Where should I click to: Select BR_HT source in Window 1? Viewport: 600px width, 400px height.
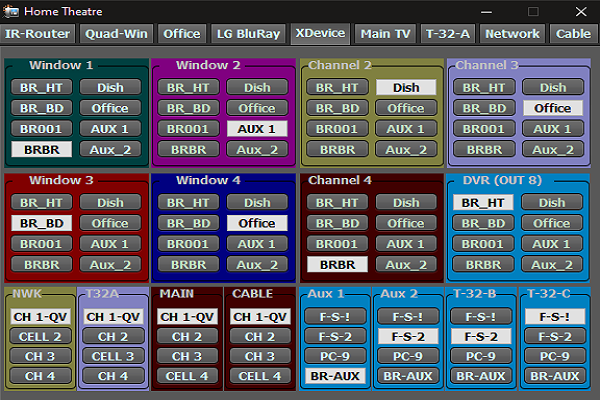point(42,87)
